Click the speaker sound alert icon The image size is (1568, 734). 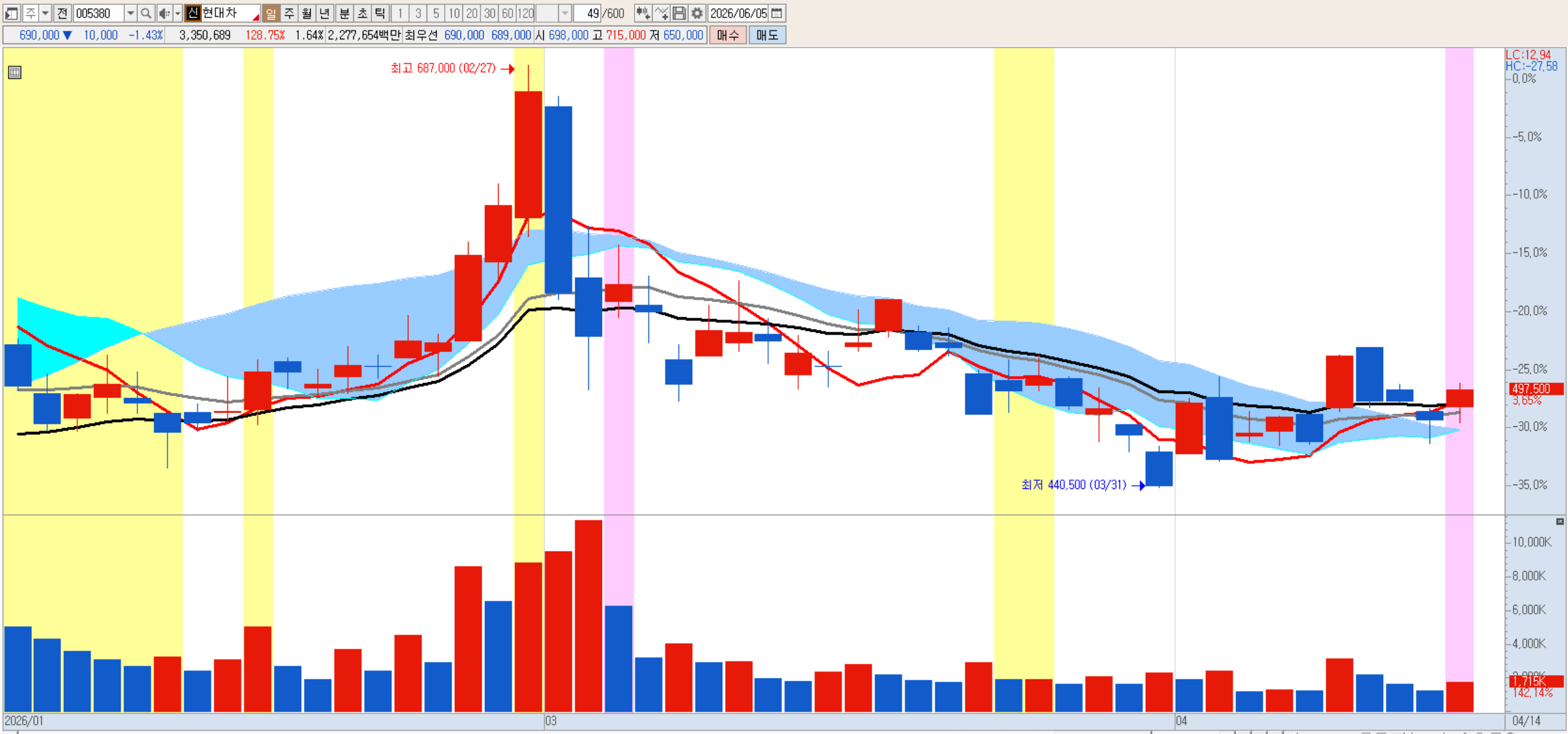coord(164,13)
